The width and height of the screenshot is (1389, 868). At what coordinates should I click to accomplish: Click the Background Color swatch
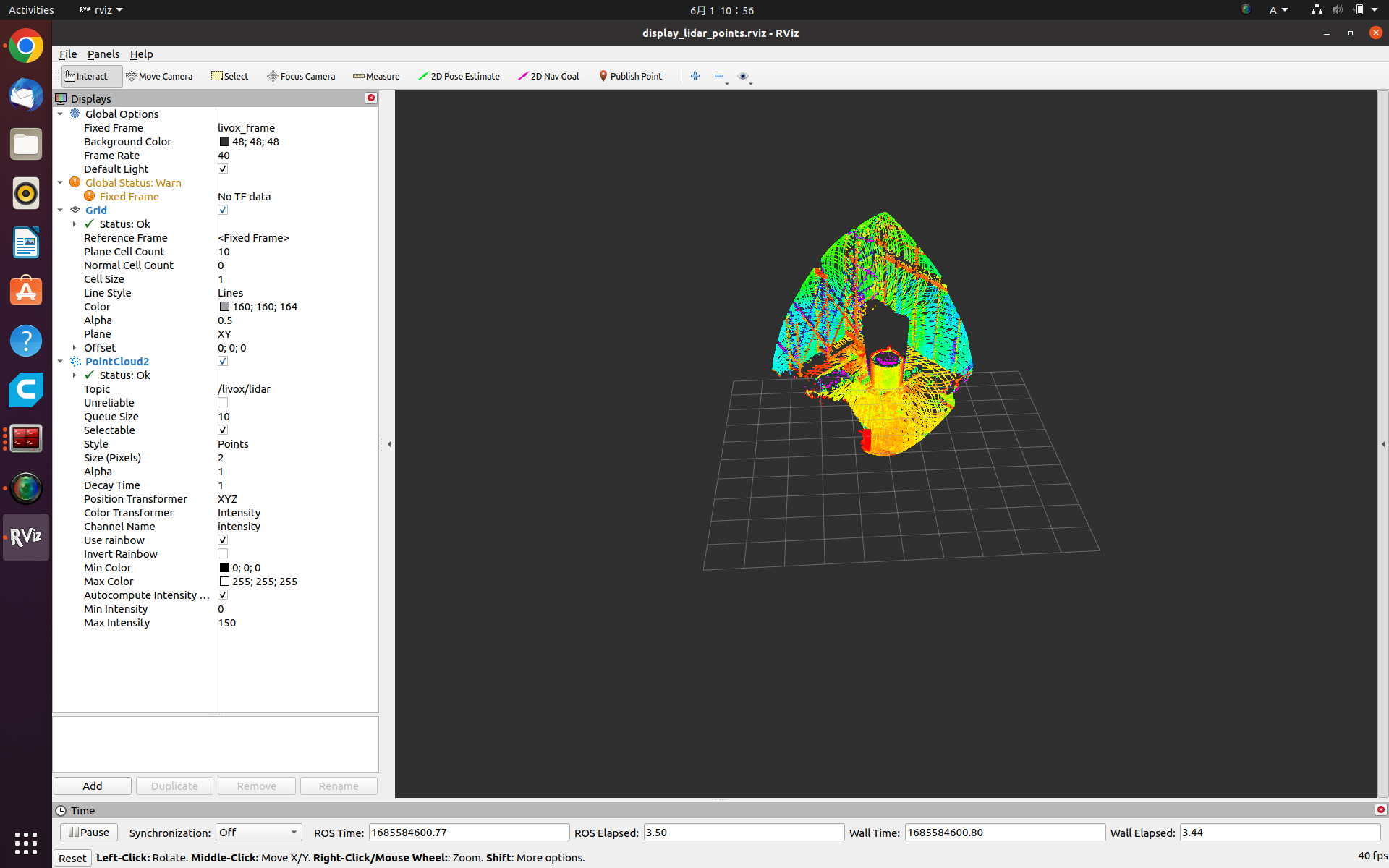click(x=224, y=141)
